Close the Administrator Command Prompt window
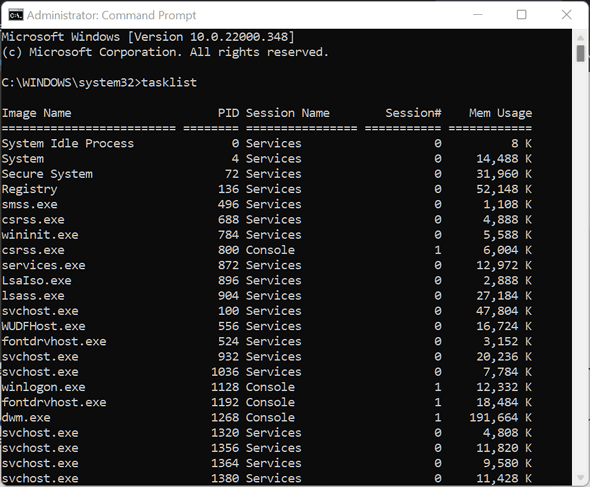 coord(566,15)
